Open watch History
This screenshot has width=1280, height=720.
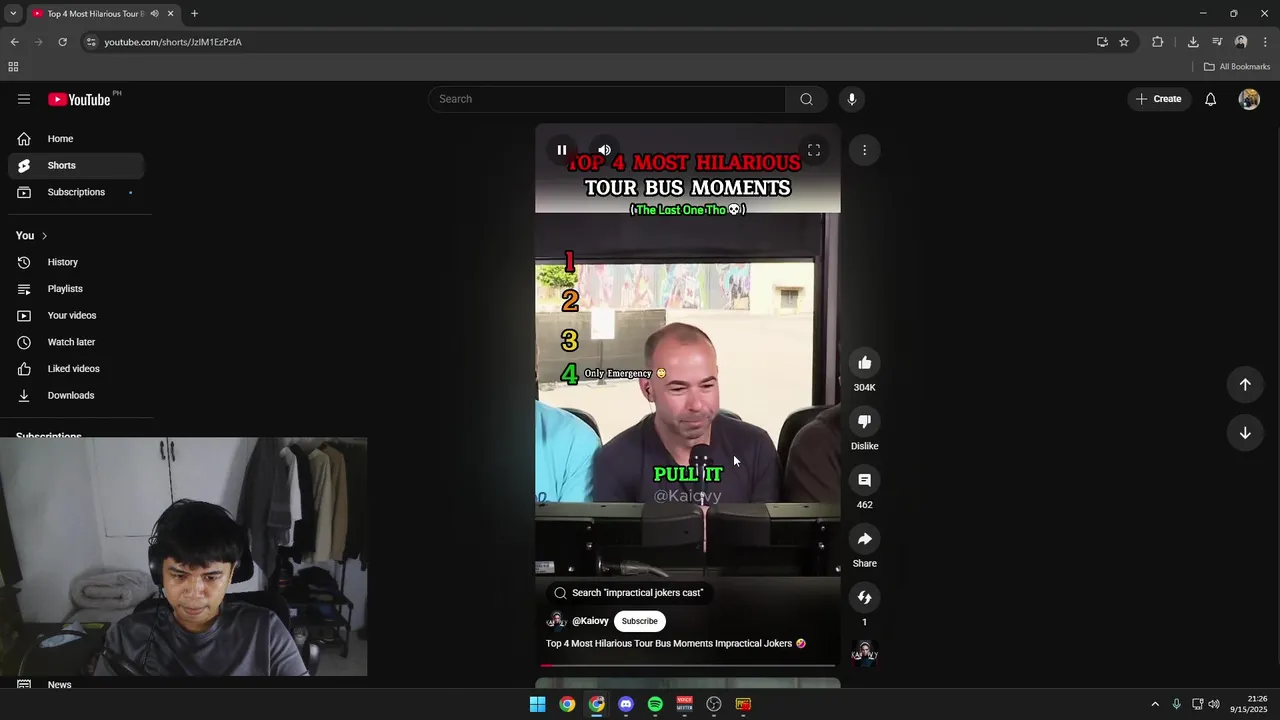coord(76,262)
